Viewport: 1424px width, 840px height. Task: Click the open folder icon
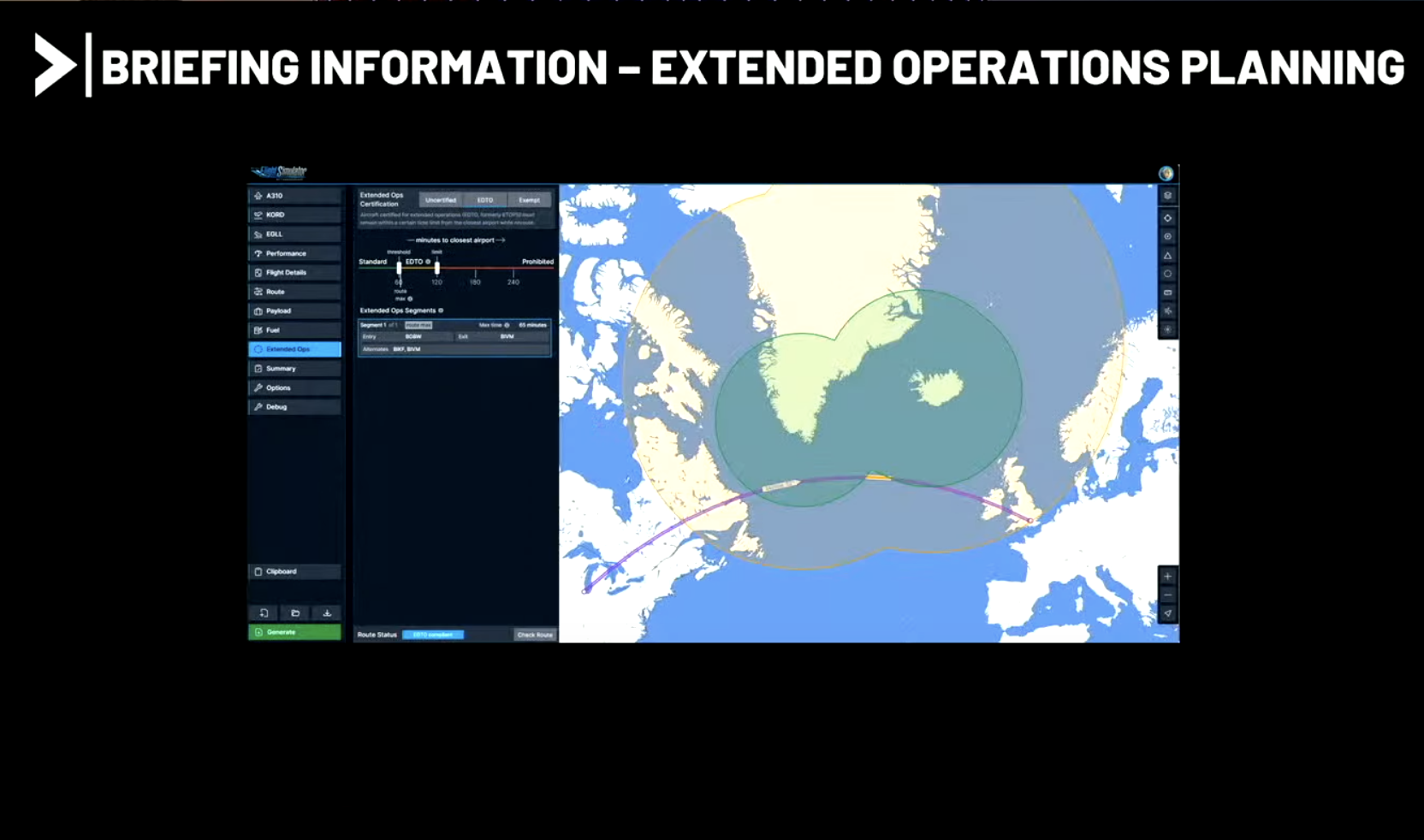295,613
